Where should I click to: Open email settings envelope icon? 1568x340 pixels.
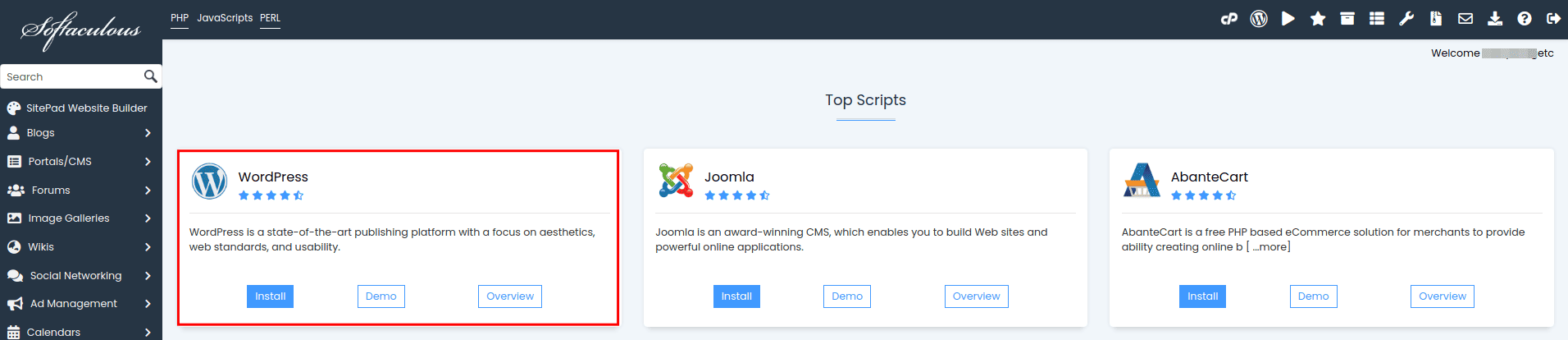1465,18
